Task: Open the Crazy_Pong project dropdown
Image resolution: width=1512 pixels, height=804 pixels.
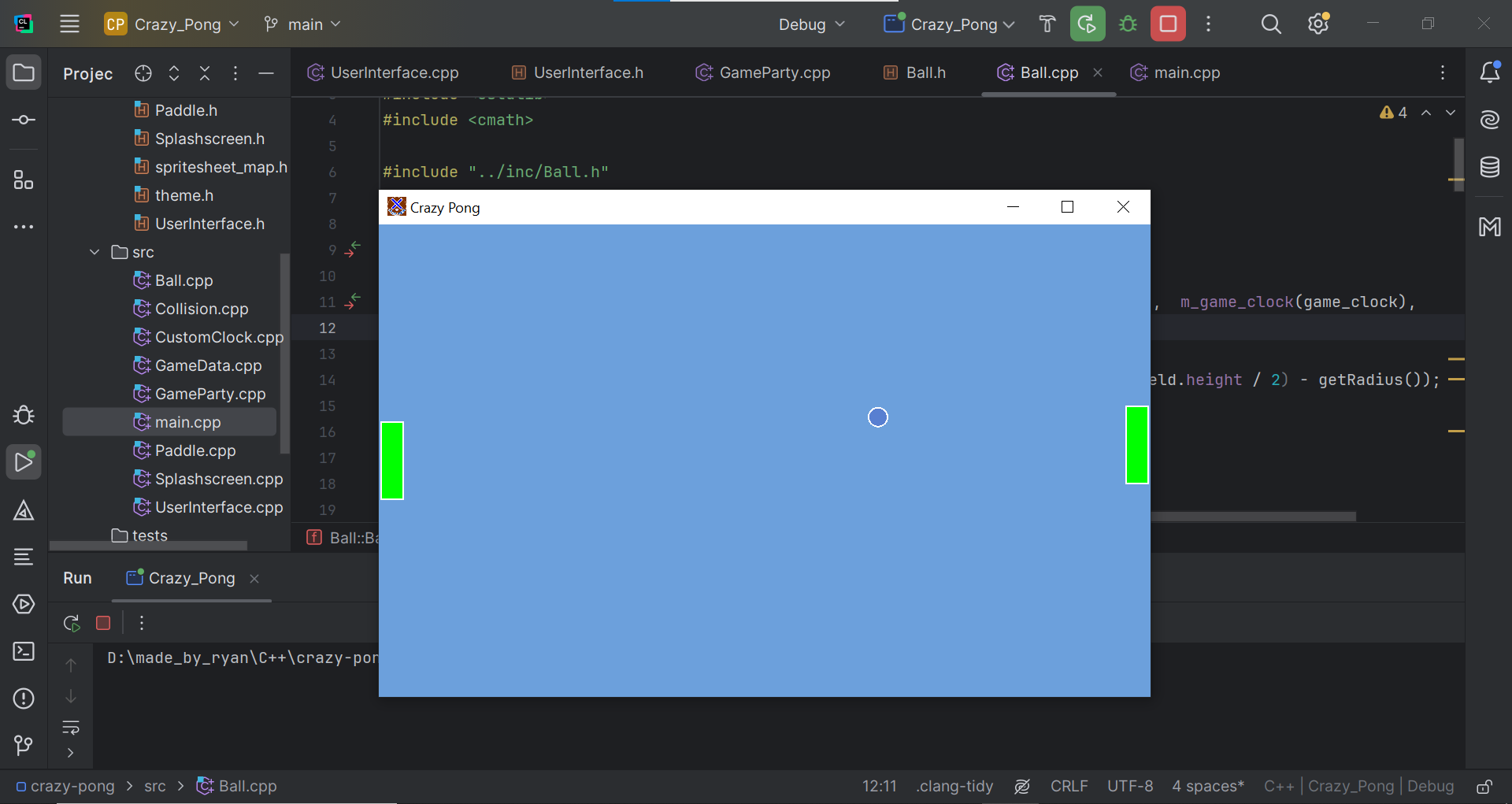Action: (x=172, y=24)
